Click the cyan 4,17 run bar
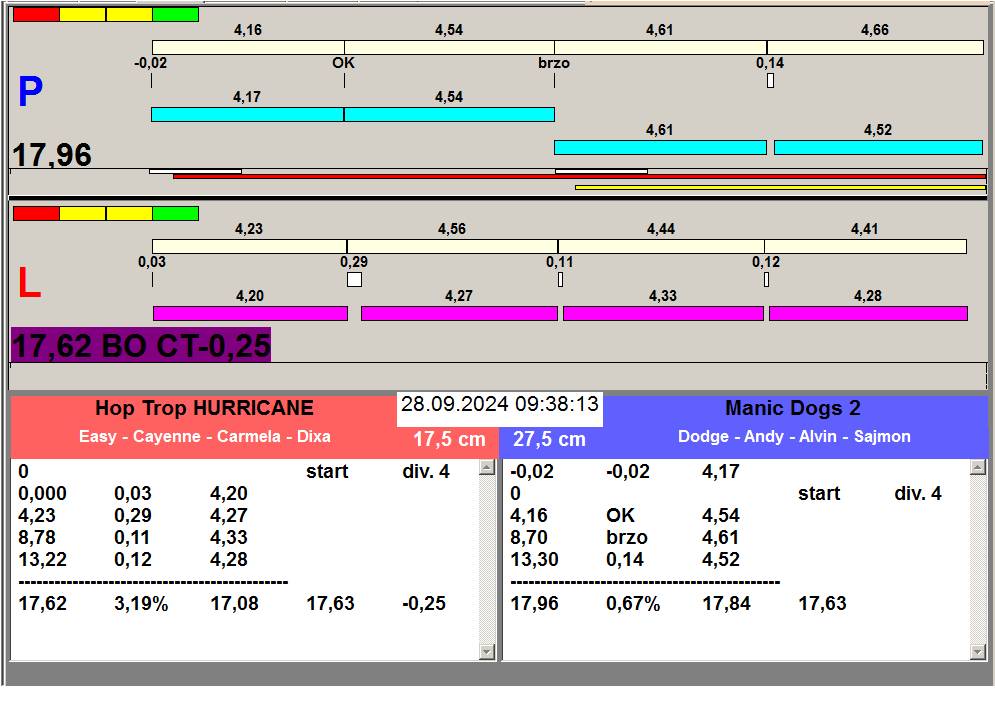The image size is (995, 716). (x=247, y=114)
